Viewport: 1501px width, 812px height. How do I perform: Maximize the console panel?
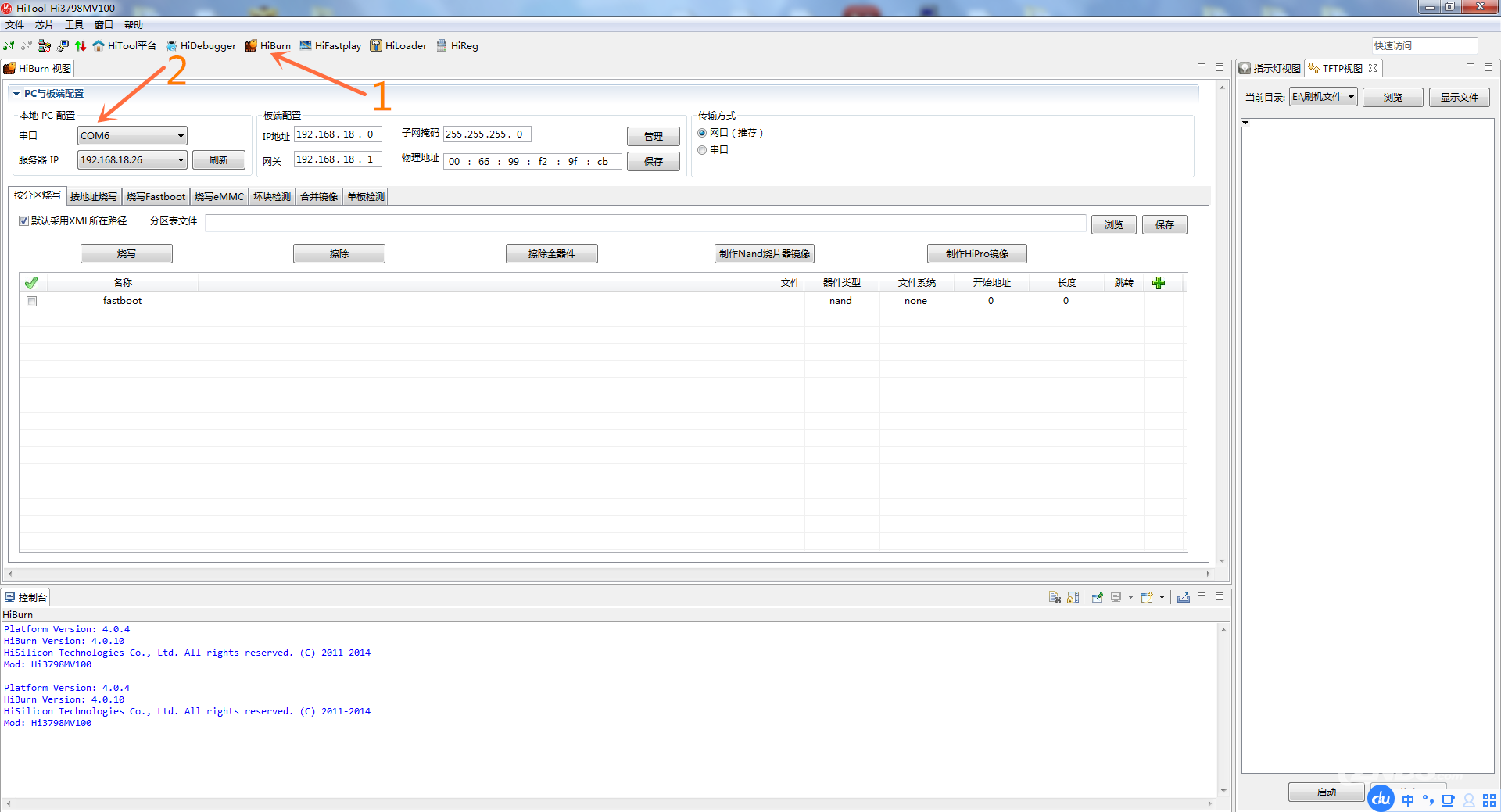1219,596
